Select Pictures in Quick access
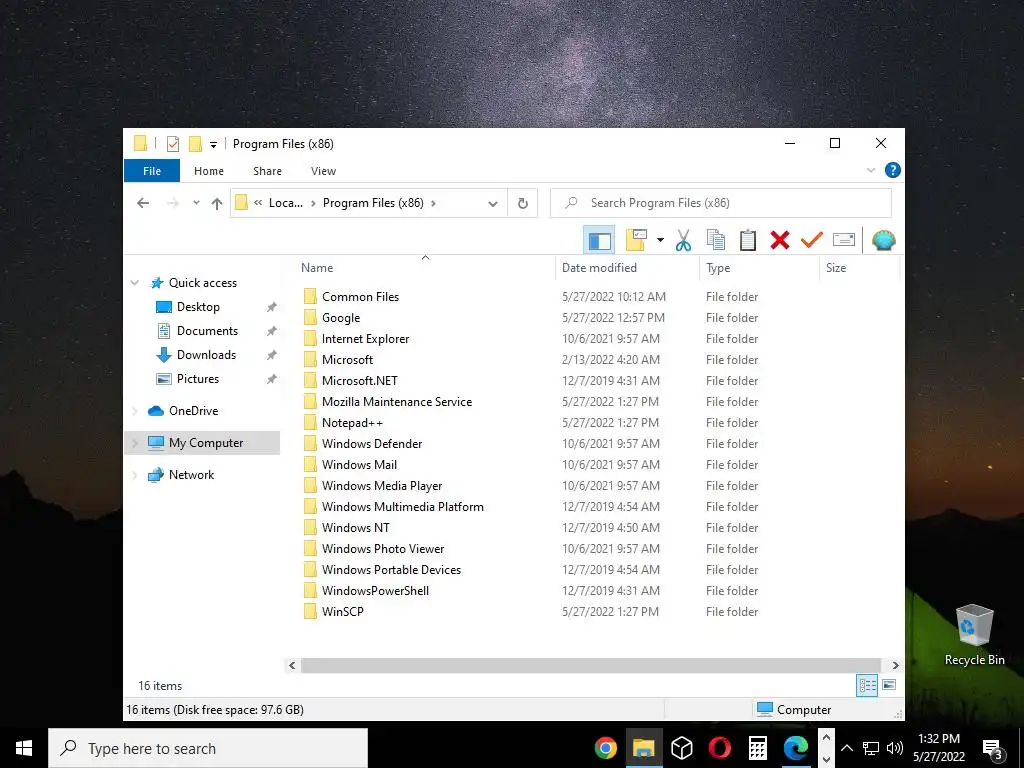This screenshot has width=1024, height=768. coord(198,379)
